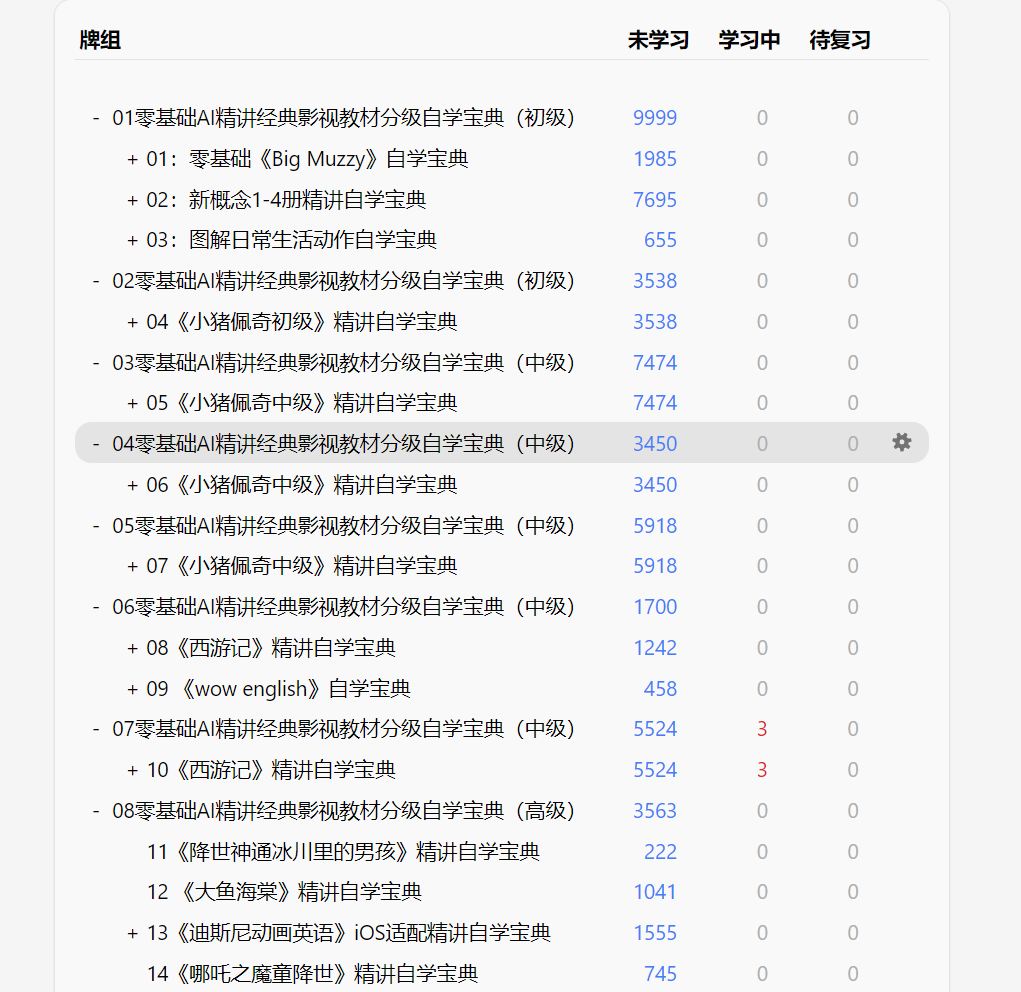Click new count 7695 for 新概念1-4册
The image size is (1021, 992).
655,200
